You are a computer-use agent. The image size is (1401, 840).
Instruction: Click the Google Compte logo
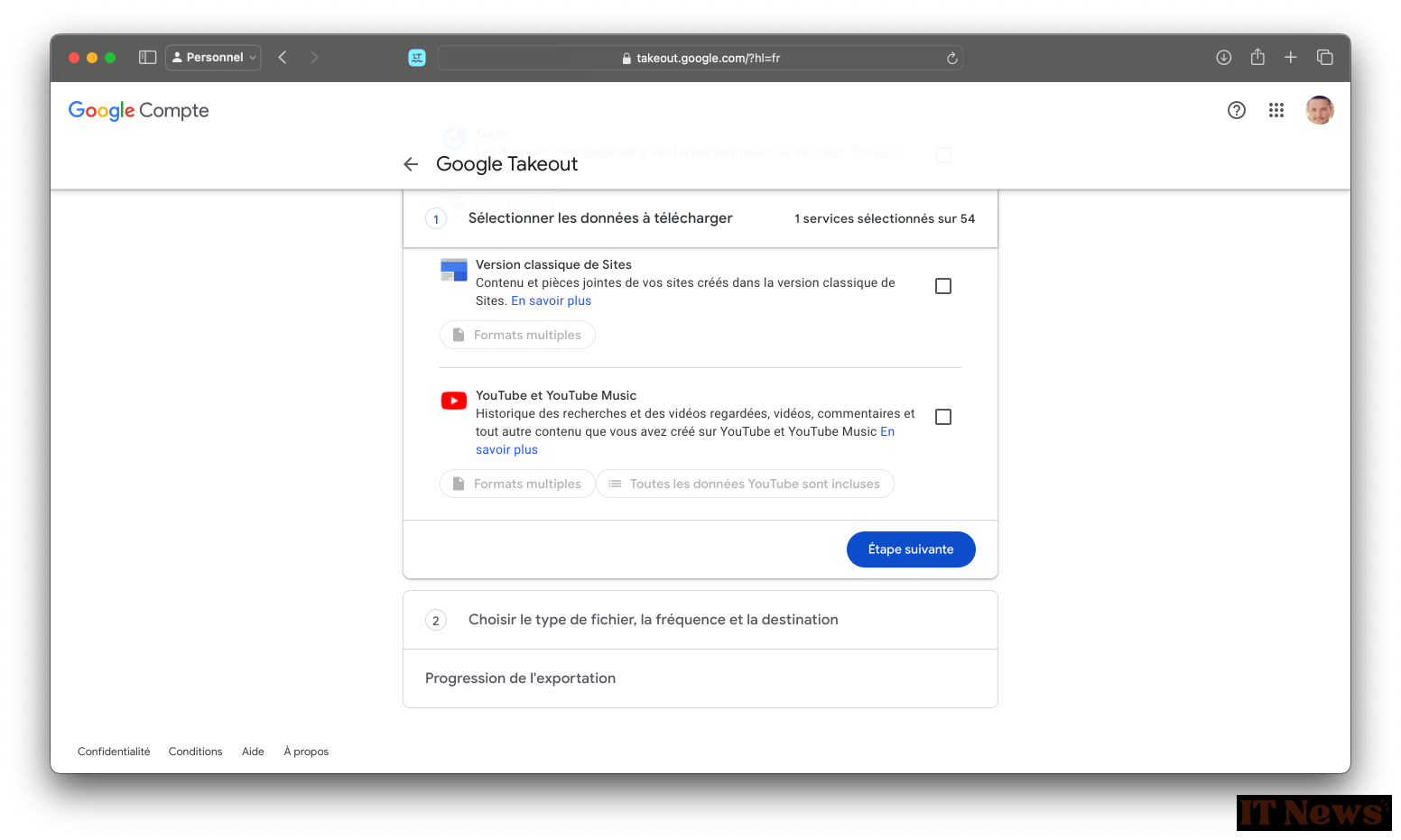[139, 110]
